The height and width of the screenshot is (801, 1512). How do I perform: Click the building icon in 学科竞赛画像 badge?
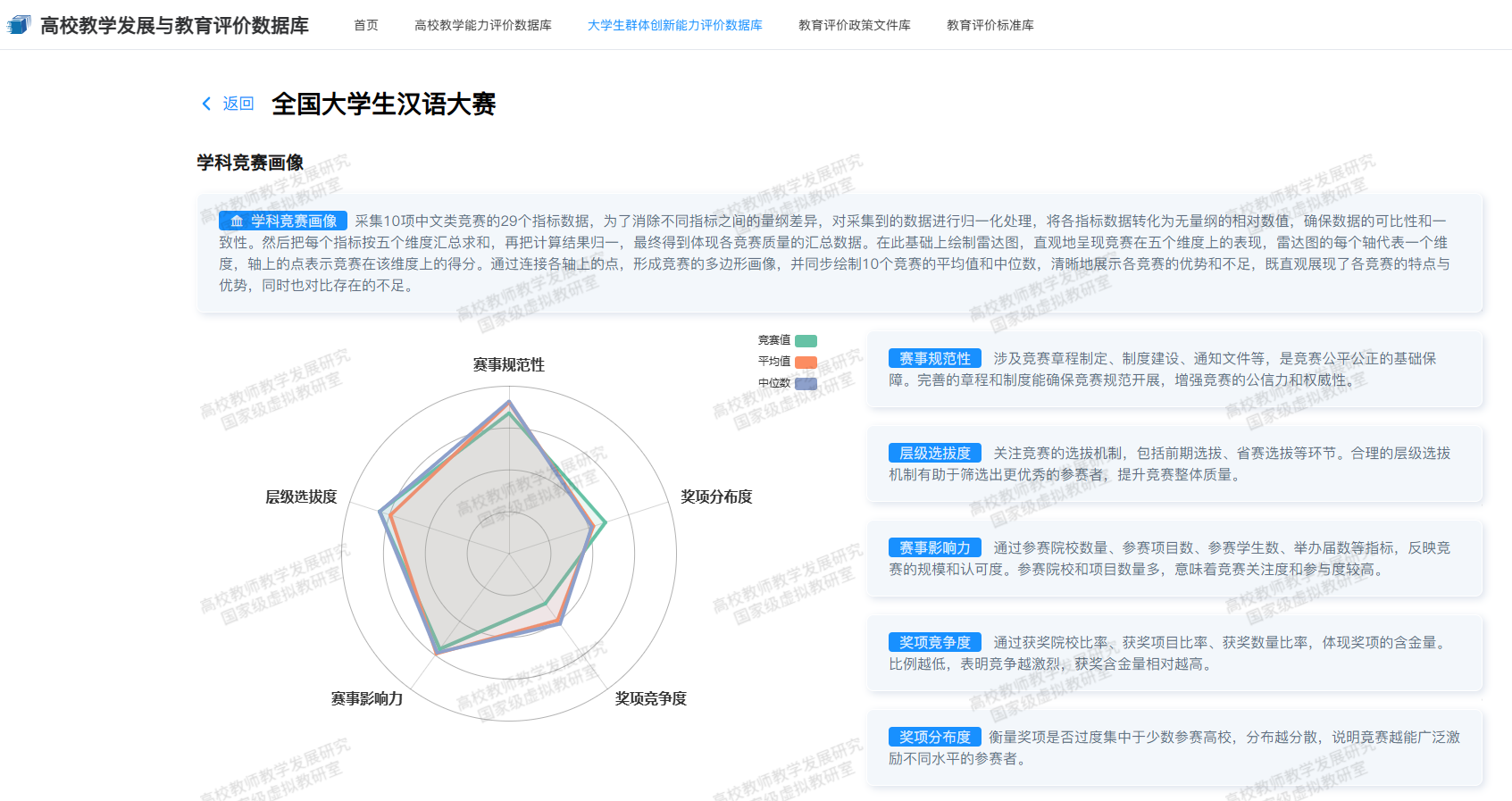(237, 221)
